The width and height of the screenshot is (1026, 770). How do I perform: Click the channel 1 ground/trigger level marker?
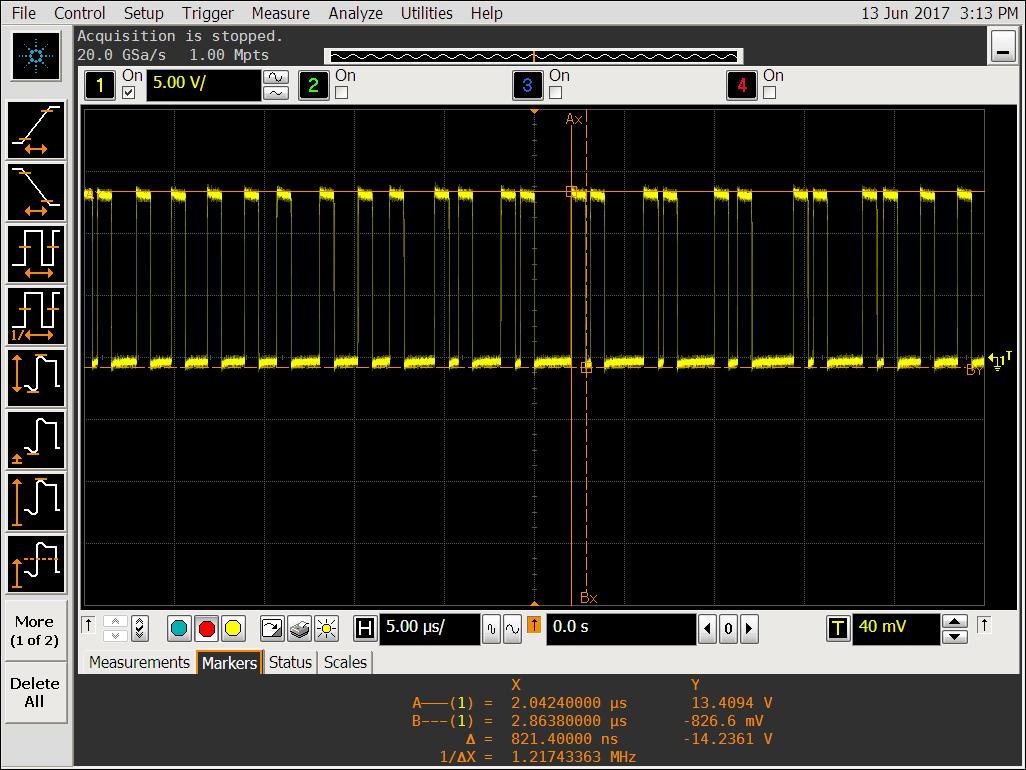[999, 360]
